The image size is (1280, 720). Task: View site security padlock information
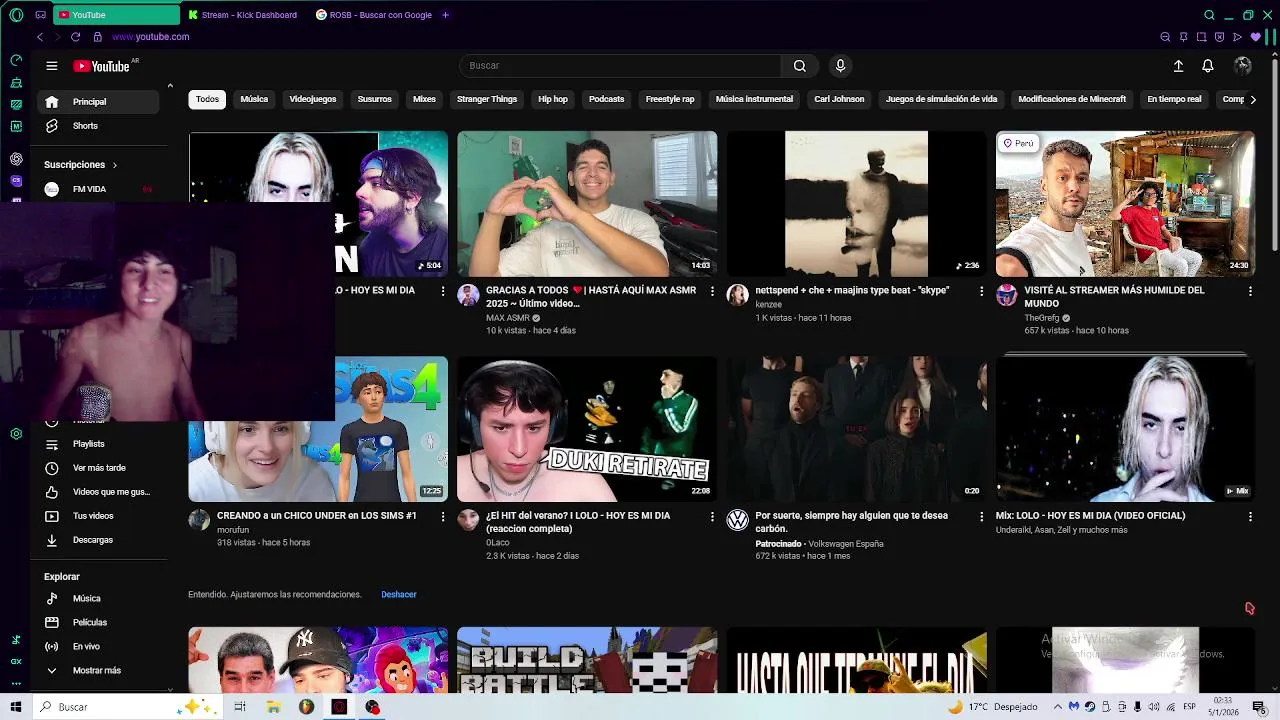coord(98,37)
